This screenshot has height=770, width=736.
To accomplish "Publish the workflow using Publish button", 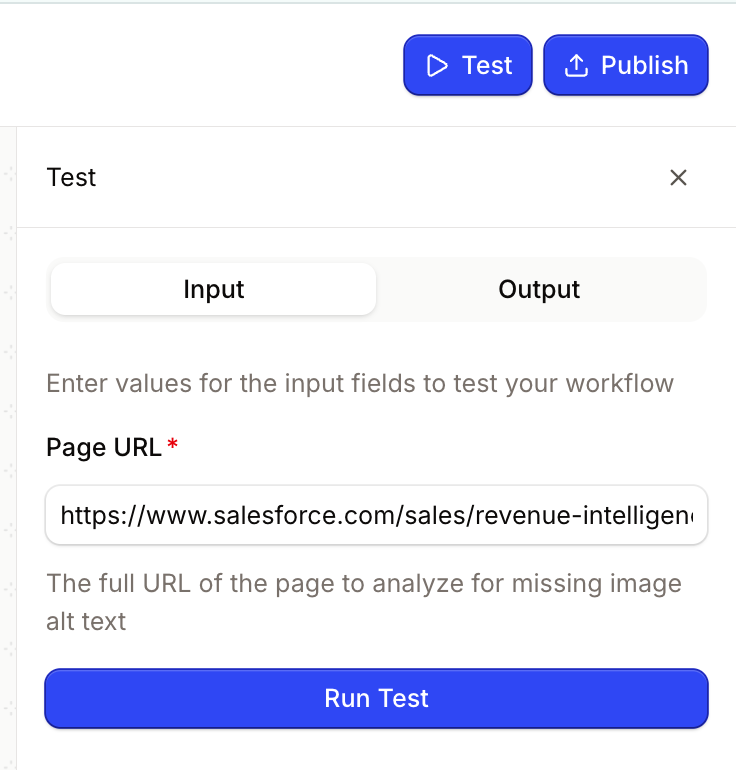I will (626, 65).
